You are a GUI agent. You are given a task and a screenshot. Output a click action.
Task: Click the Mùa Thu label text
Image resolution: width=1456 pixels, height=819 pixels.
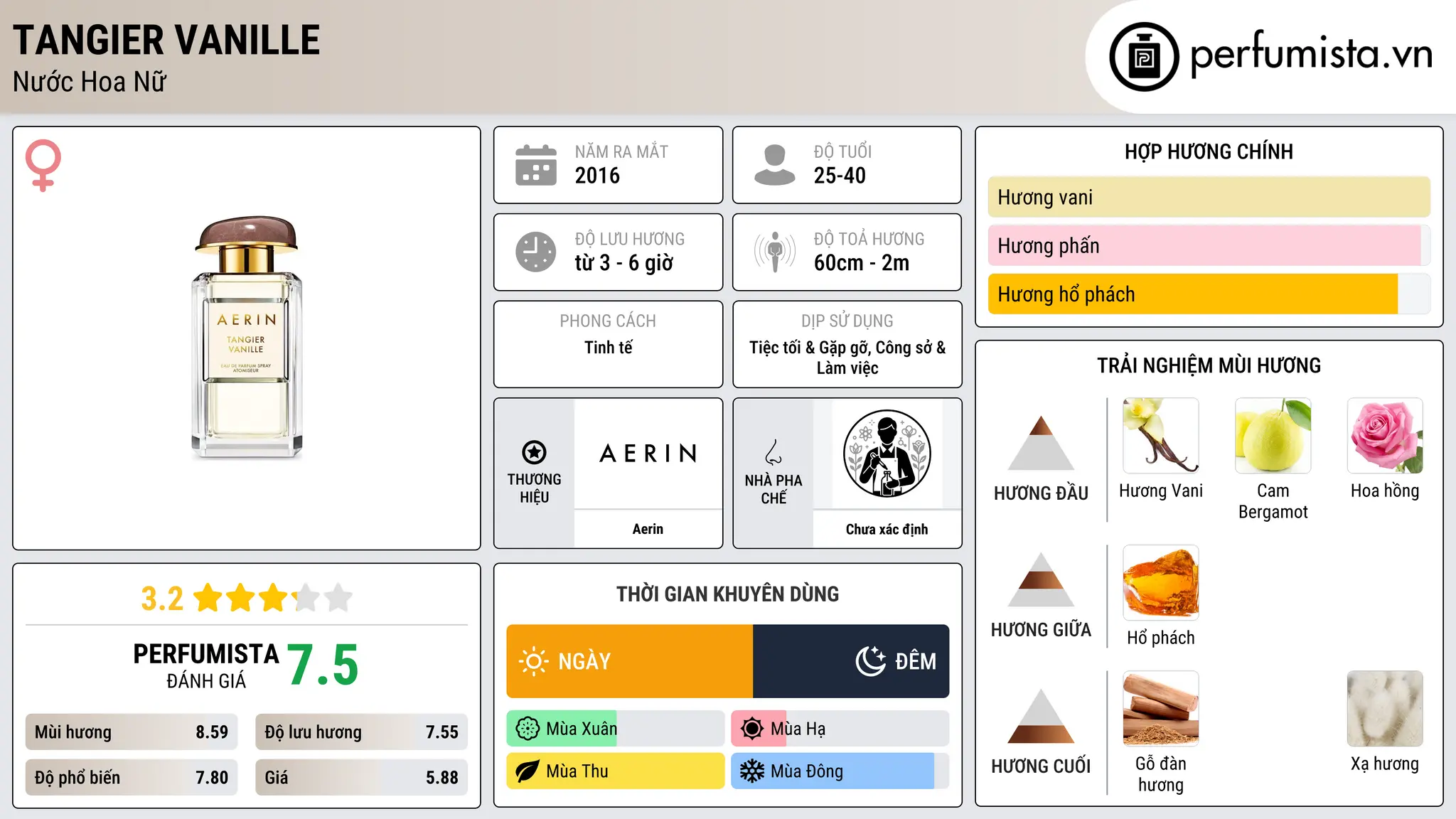(x=577, y=771)
